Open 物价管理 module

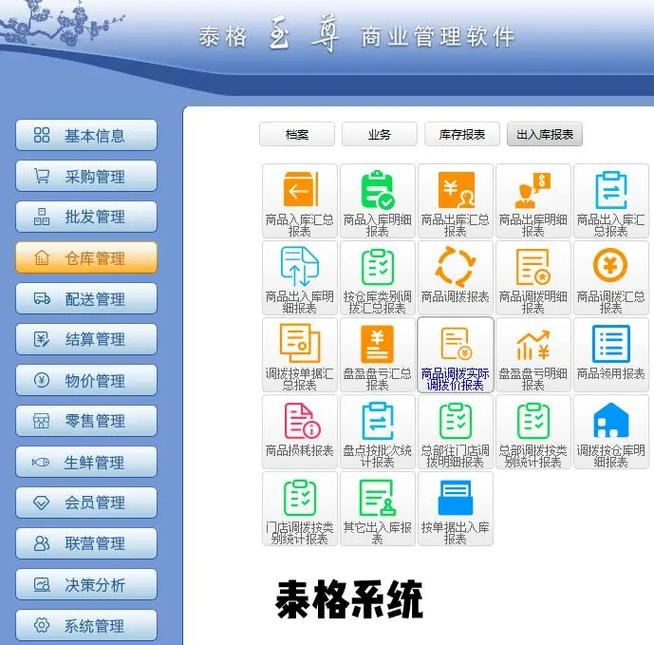[86, 380]
